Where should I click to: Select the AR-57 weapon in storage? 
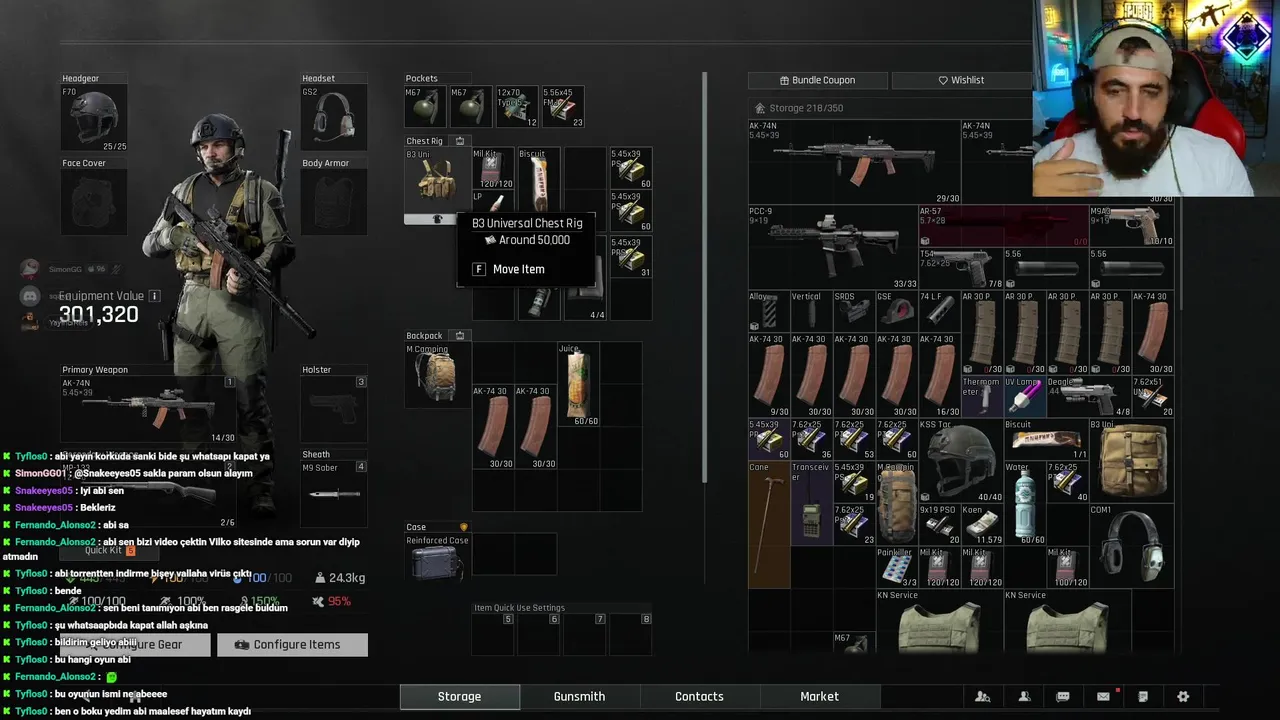coord(1003,226)
